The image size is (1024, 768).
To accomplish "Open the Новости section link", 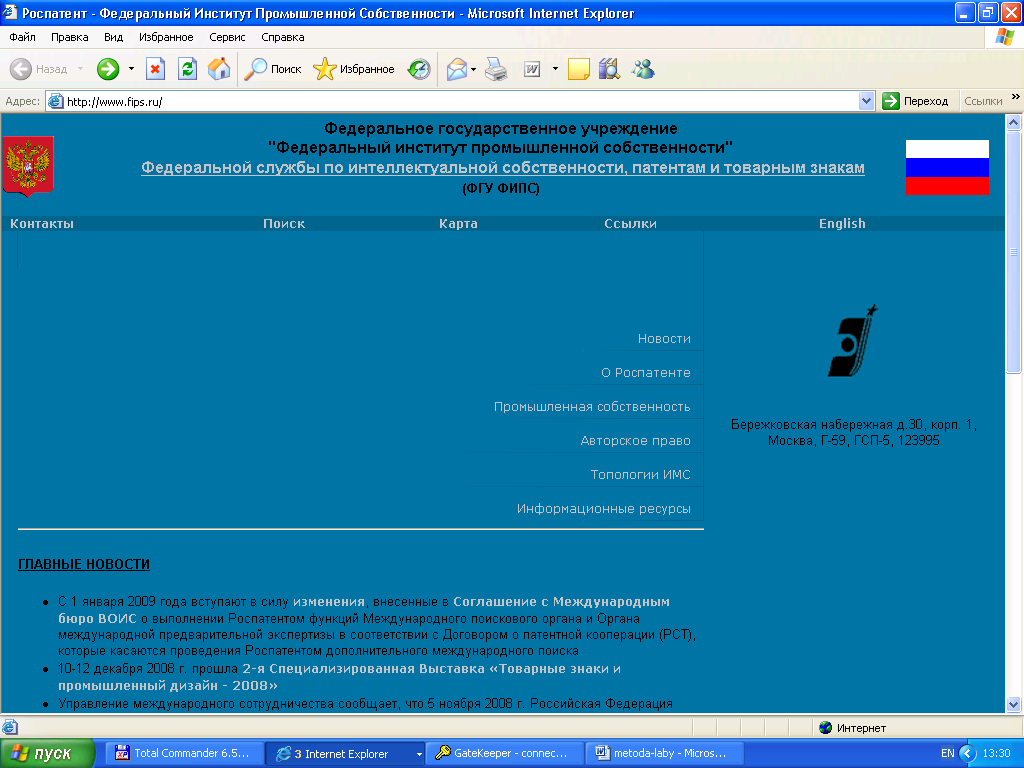I will tap(664, 339).
